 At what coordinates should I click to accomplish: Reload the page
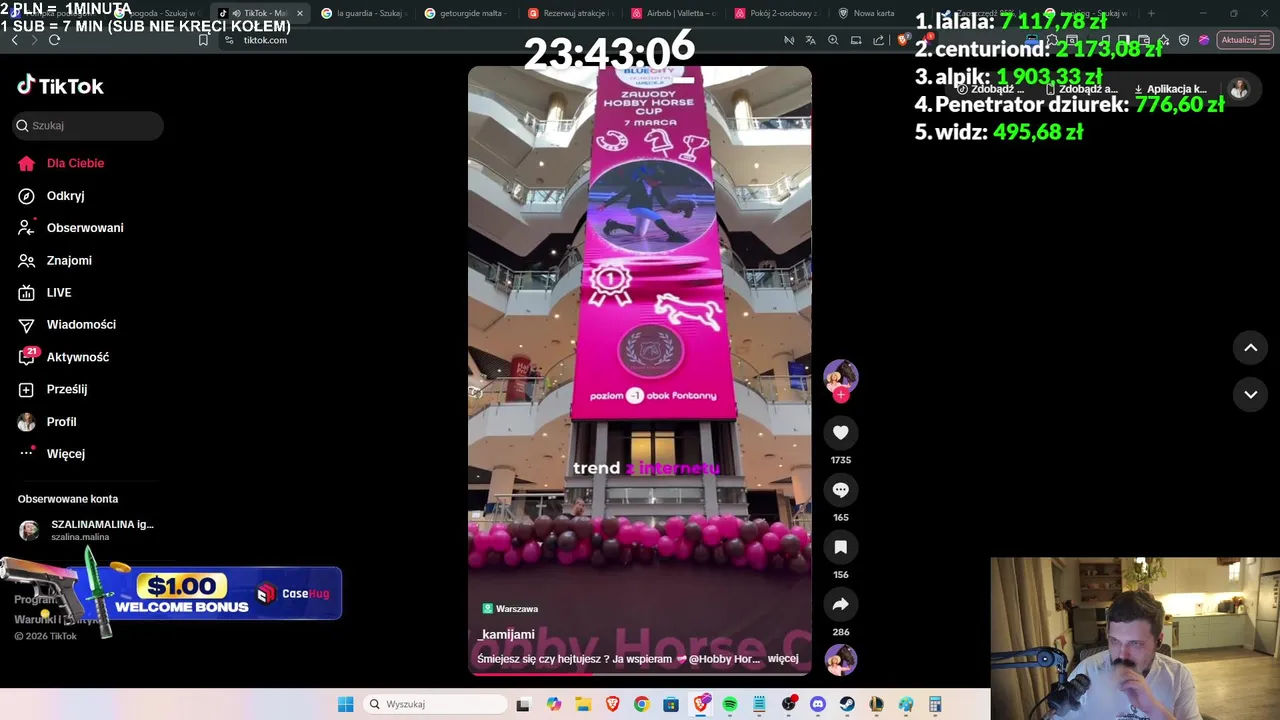pos(54,40)
